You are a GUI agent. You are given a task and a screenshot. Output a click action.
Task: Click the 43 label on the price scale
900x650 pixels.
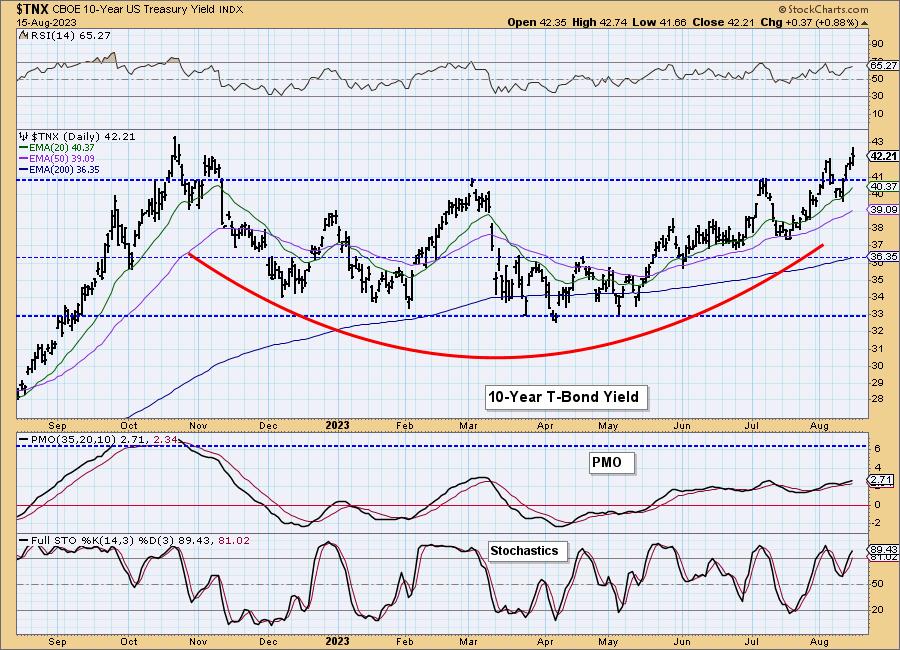[x=878, y=141]
